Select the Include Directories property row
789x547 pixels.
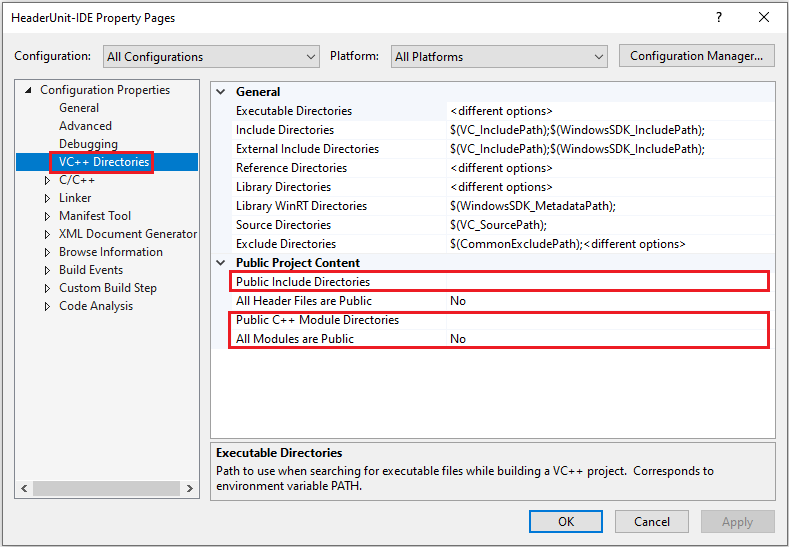(x=503, y=130)
